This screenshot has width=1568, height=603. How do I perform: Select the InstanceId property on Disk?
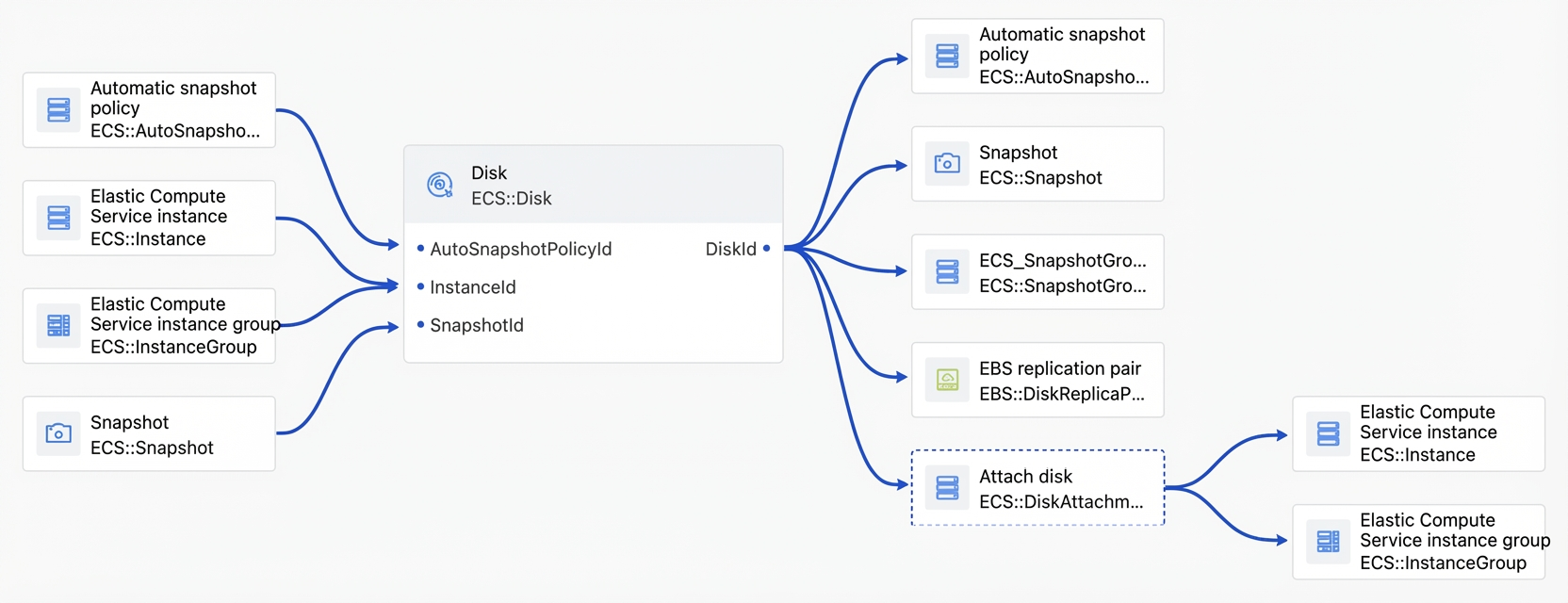click(x=466, y=287)
